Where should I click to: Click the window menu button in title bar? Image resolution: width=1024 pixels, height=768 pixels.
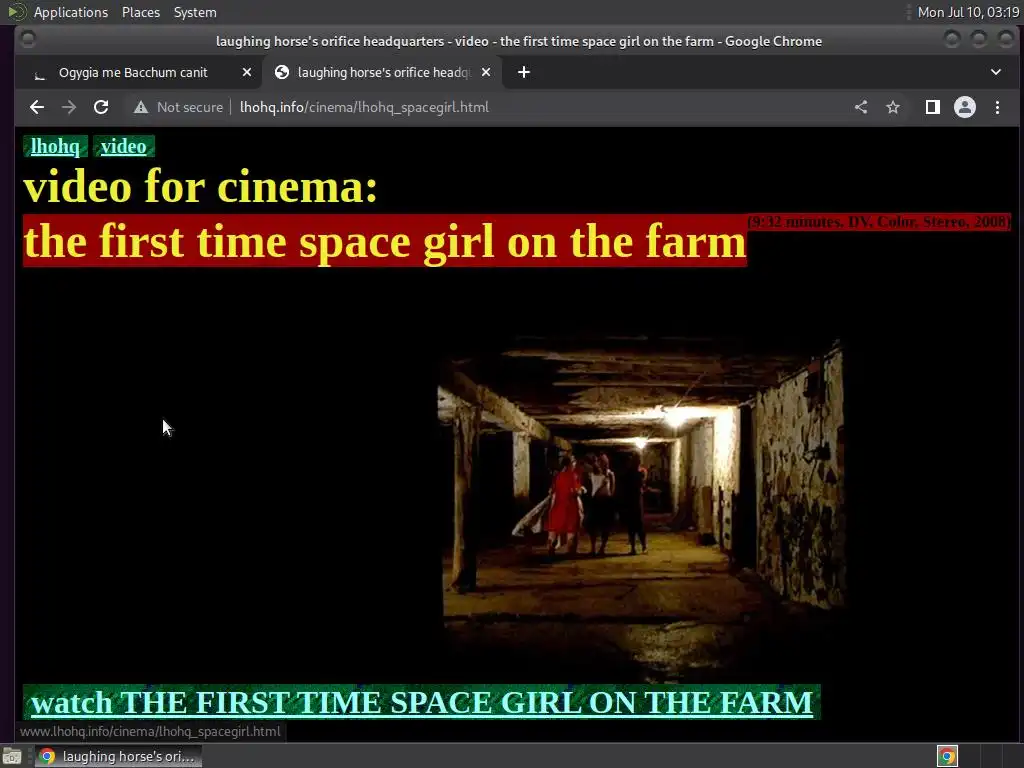coord(28,40)
